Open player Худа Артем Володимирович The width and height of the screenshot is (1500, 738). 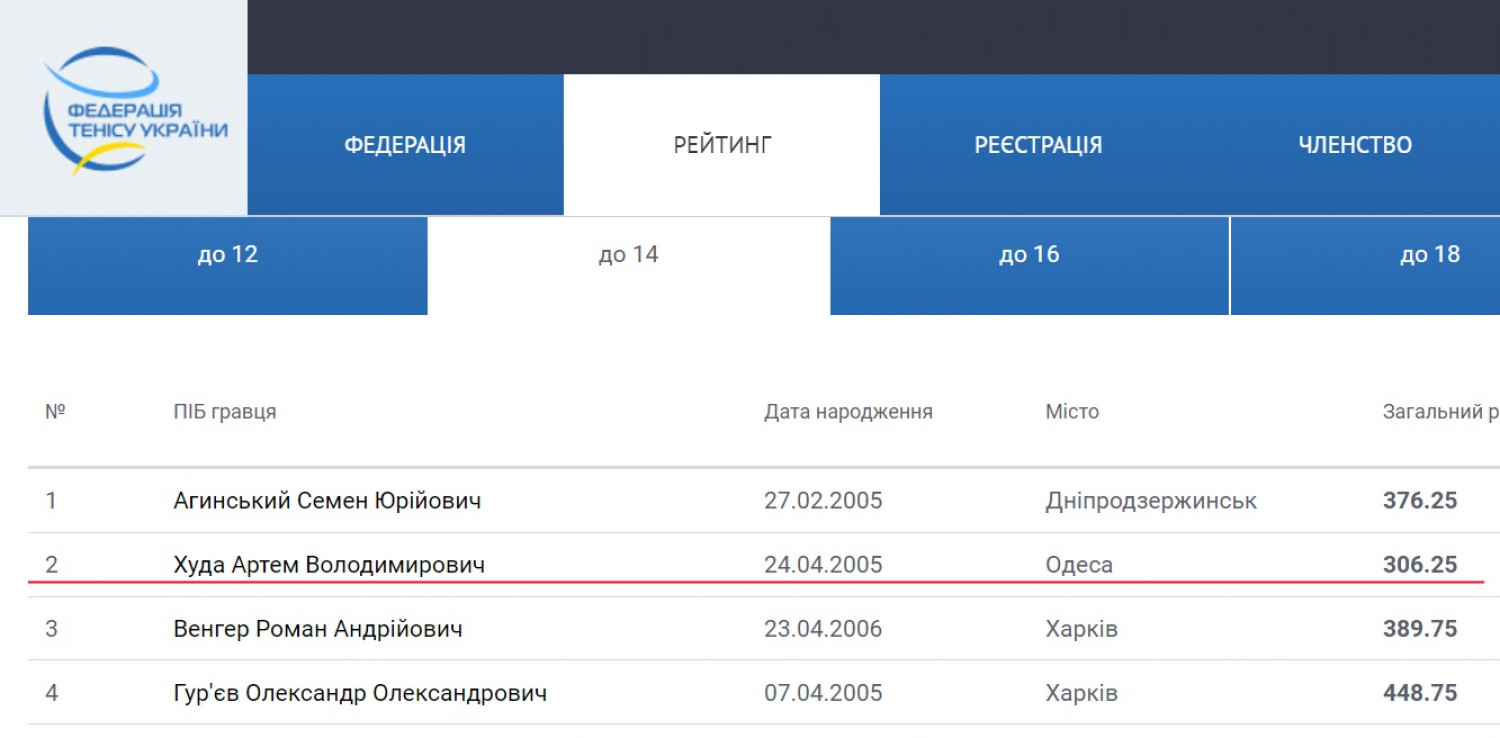point(329,565)
